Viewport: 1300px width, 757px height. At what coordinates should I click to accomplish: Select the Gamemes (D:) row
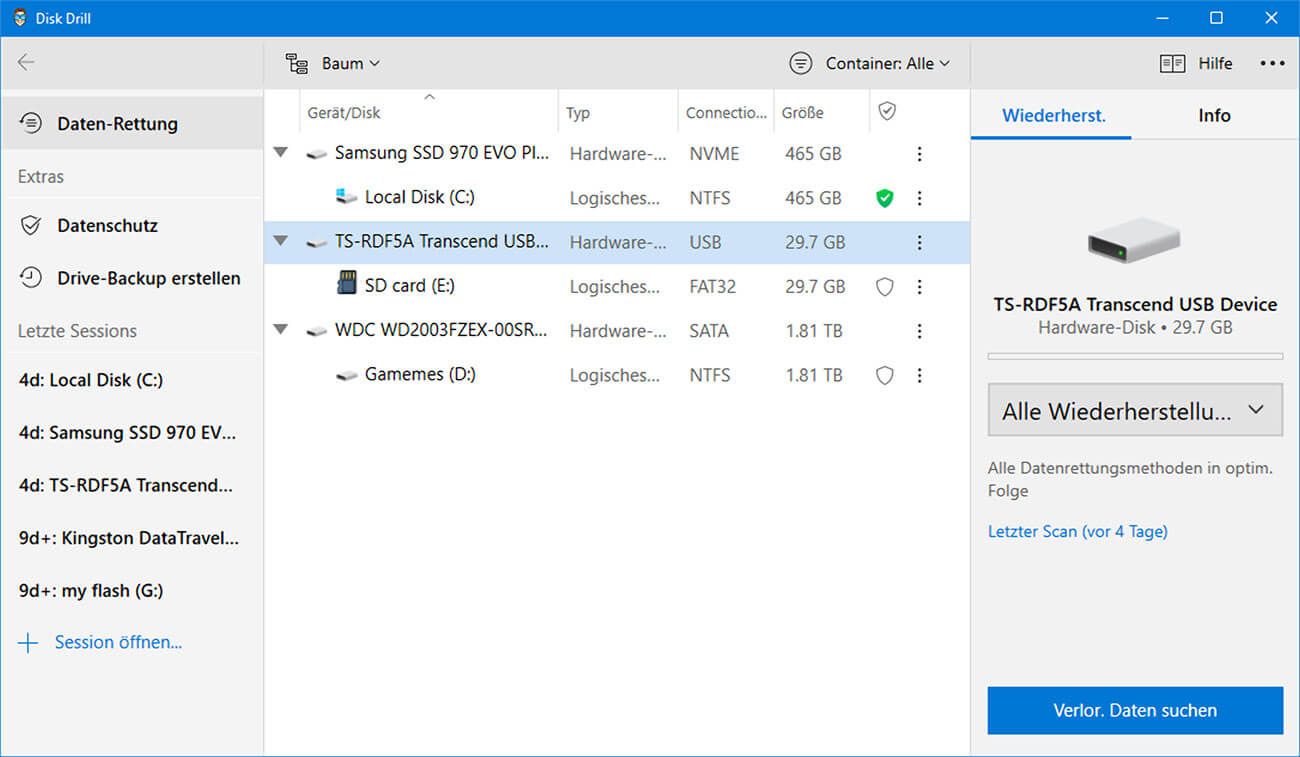pyautogui.click(x=617, y=375)
